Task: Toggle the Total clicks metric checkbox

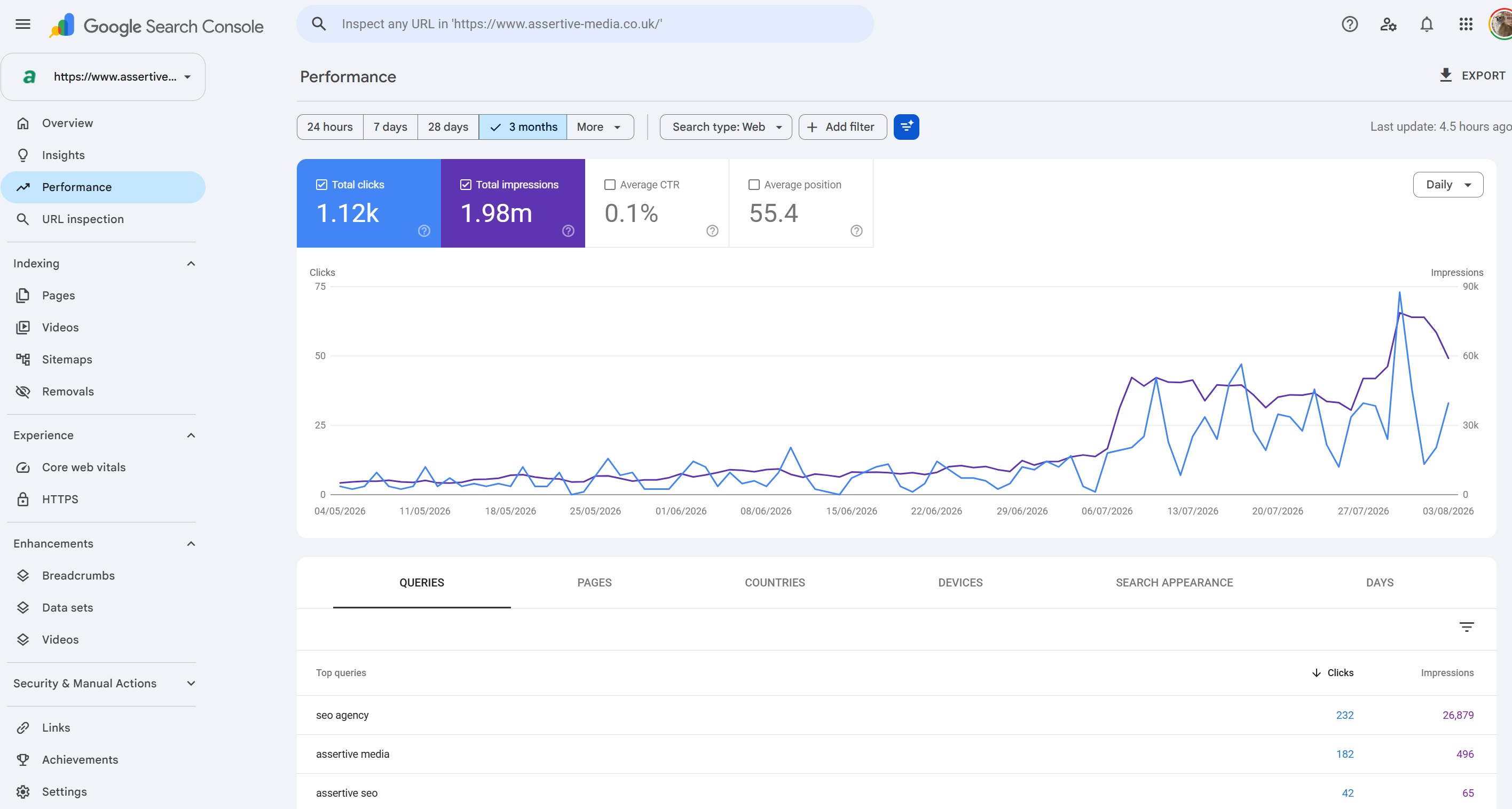Action: click(321, 185)
